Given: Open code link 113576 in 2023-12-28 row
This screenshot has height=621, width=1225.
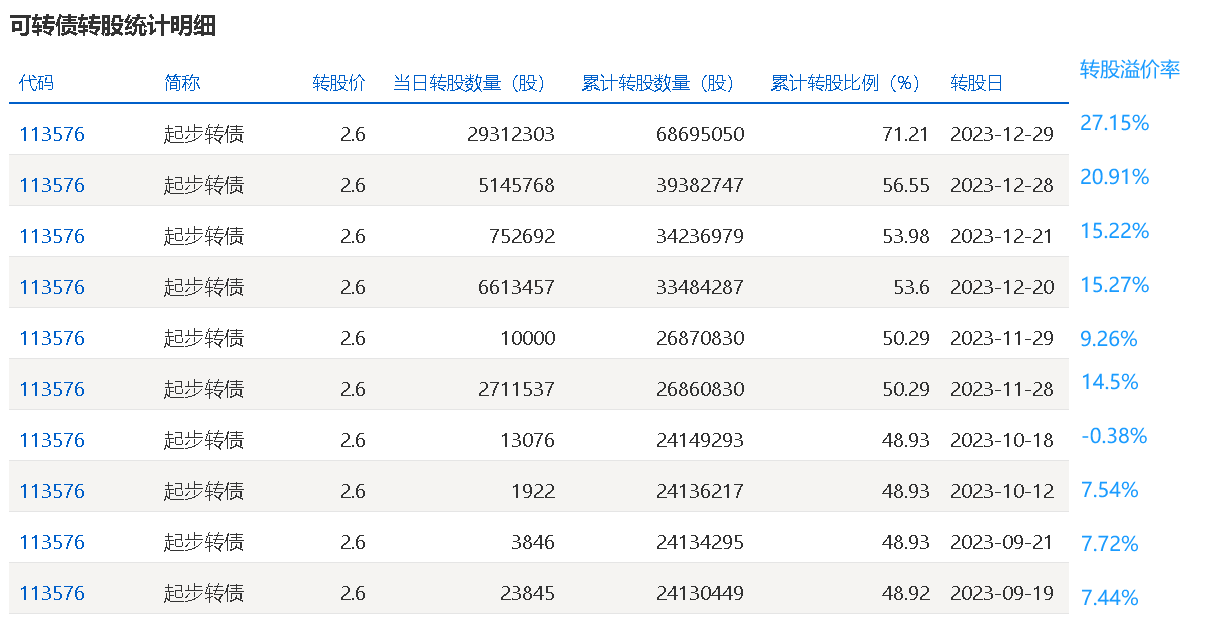Looking at the screenshot, I should pyautogui.click(x=52, y=185).
